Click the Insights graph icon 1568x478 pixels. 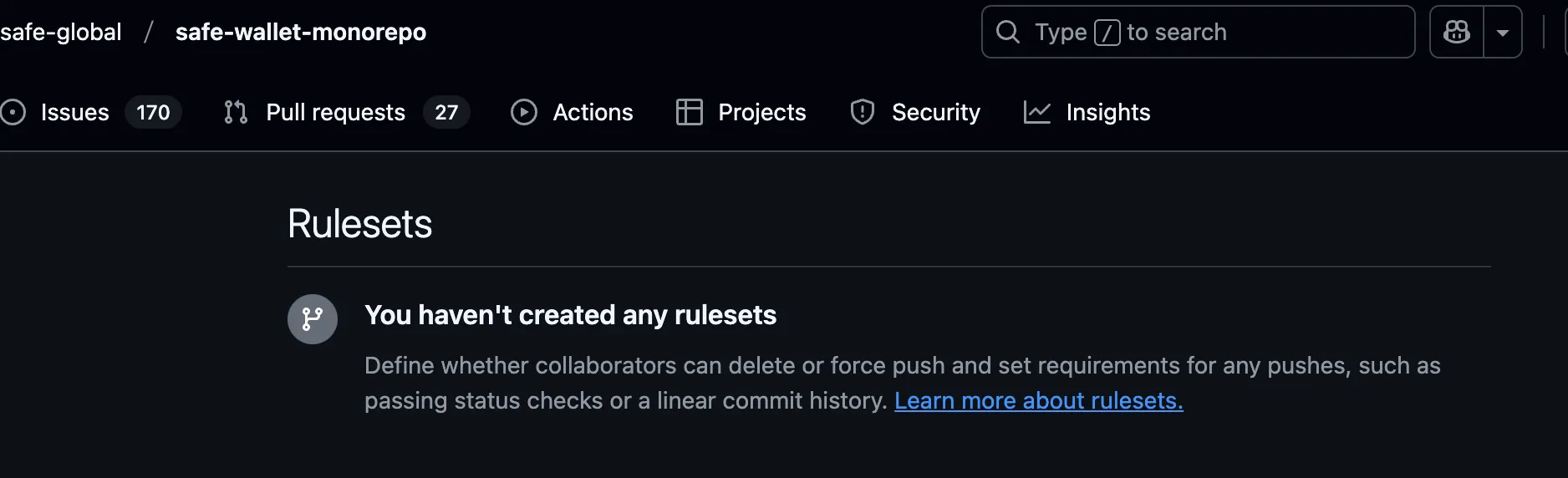point(1036,112)
